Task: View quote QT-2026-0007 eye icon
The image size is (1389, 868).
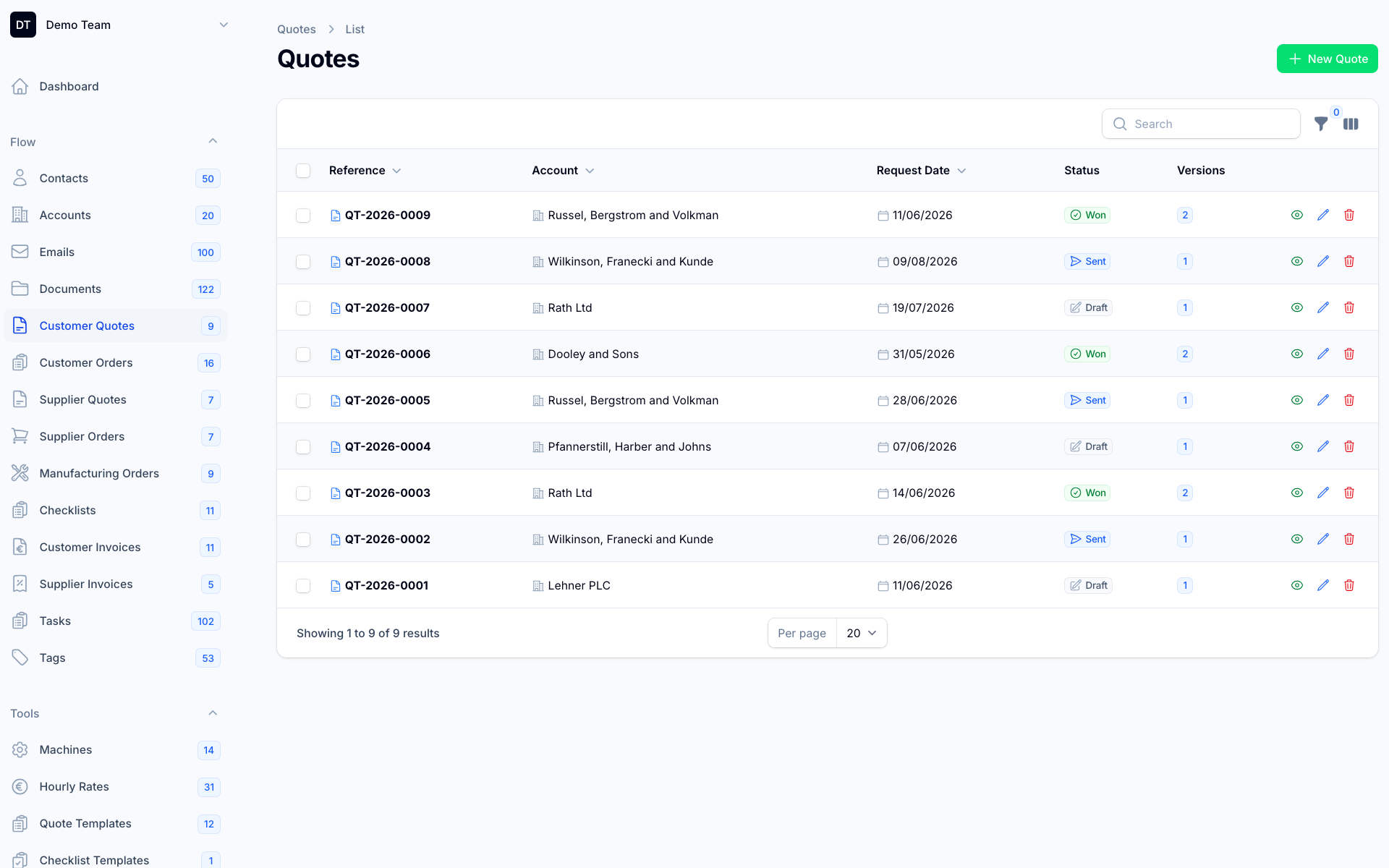Action: click(x=1297, y=307)
